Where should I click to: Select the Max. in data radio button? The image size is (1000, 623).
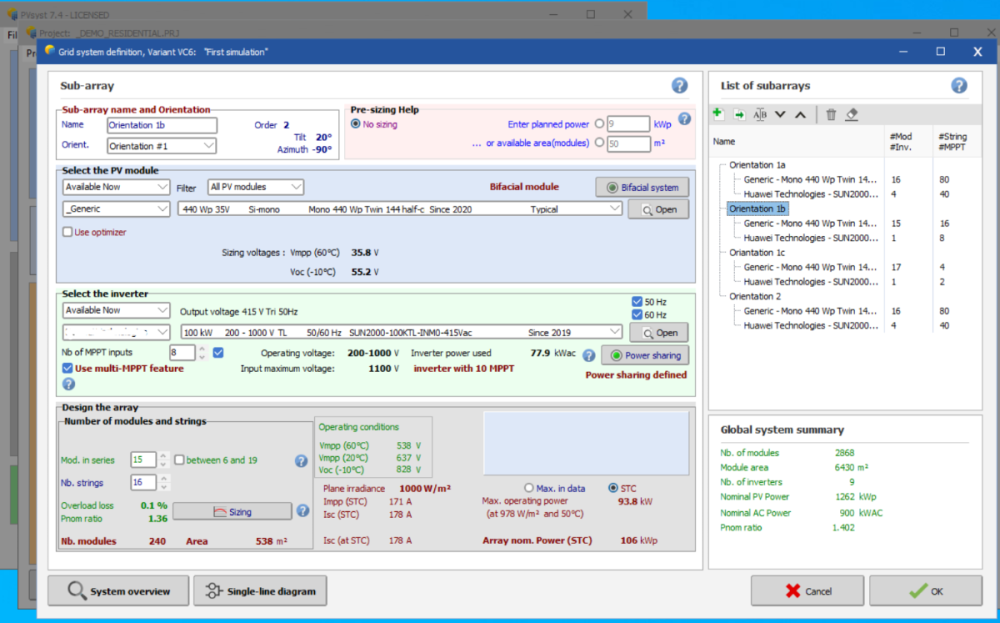[529, 488]
